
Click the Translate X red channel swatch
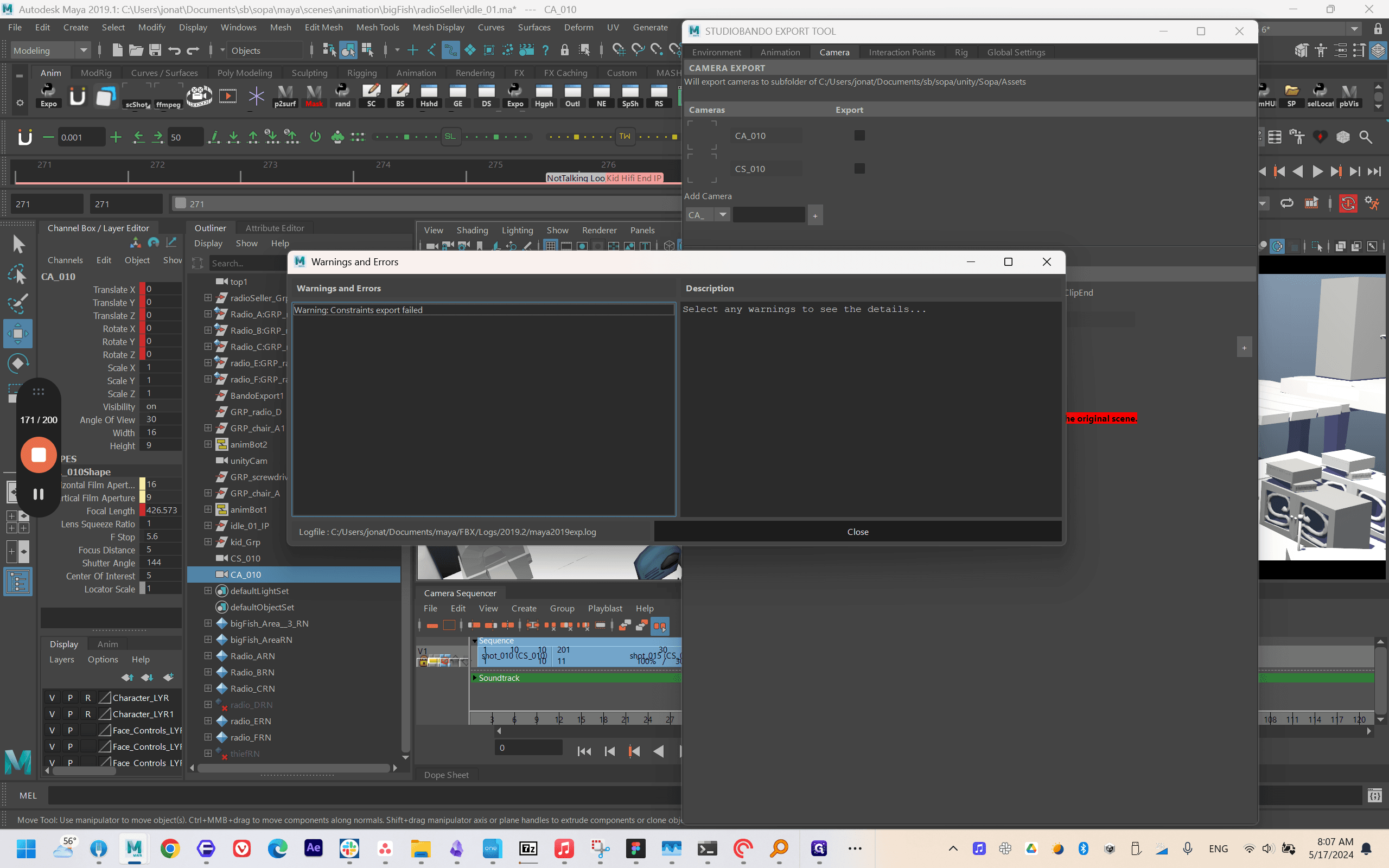pyautogui.click(x=142, y=289)
